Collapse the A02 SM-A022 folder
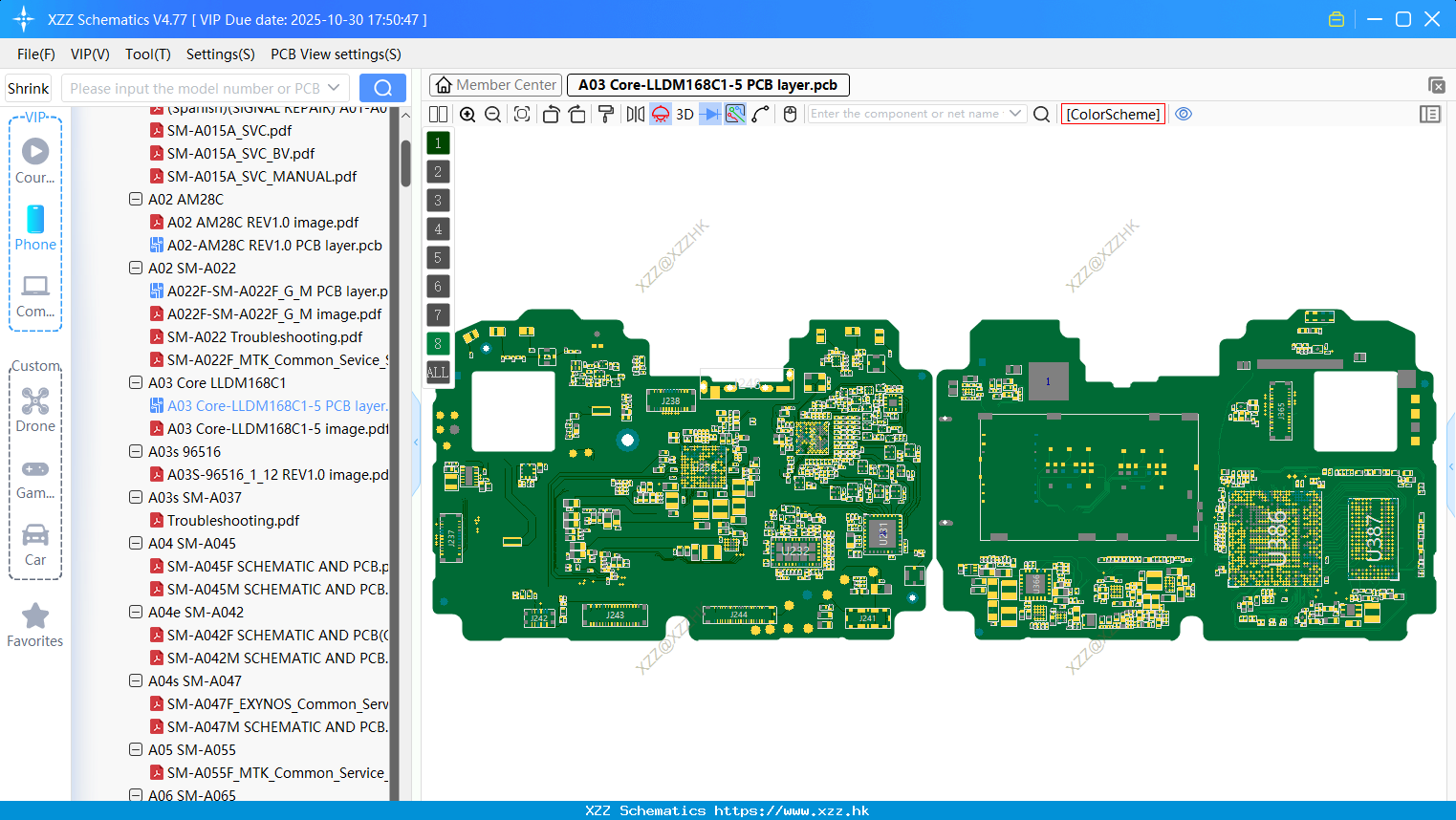1456x820 pixels. click(136, 268)
